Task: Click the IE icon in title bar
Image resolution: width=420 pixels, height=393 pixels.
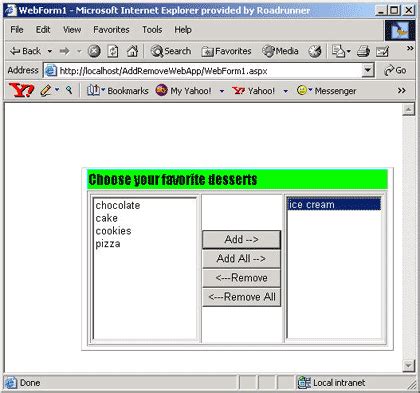Action: 10,10
